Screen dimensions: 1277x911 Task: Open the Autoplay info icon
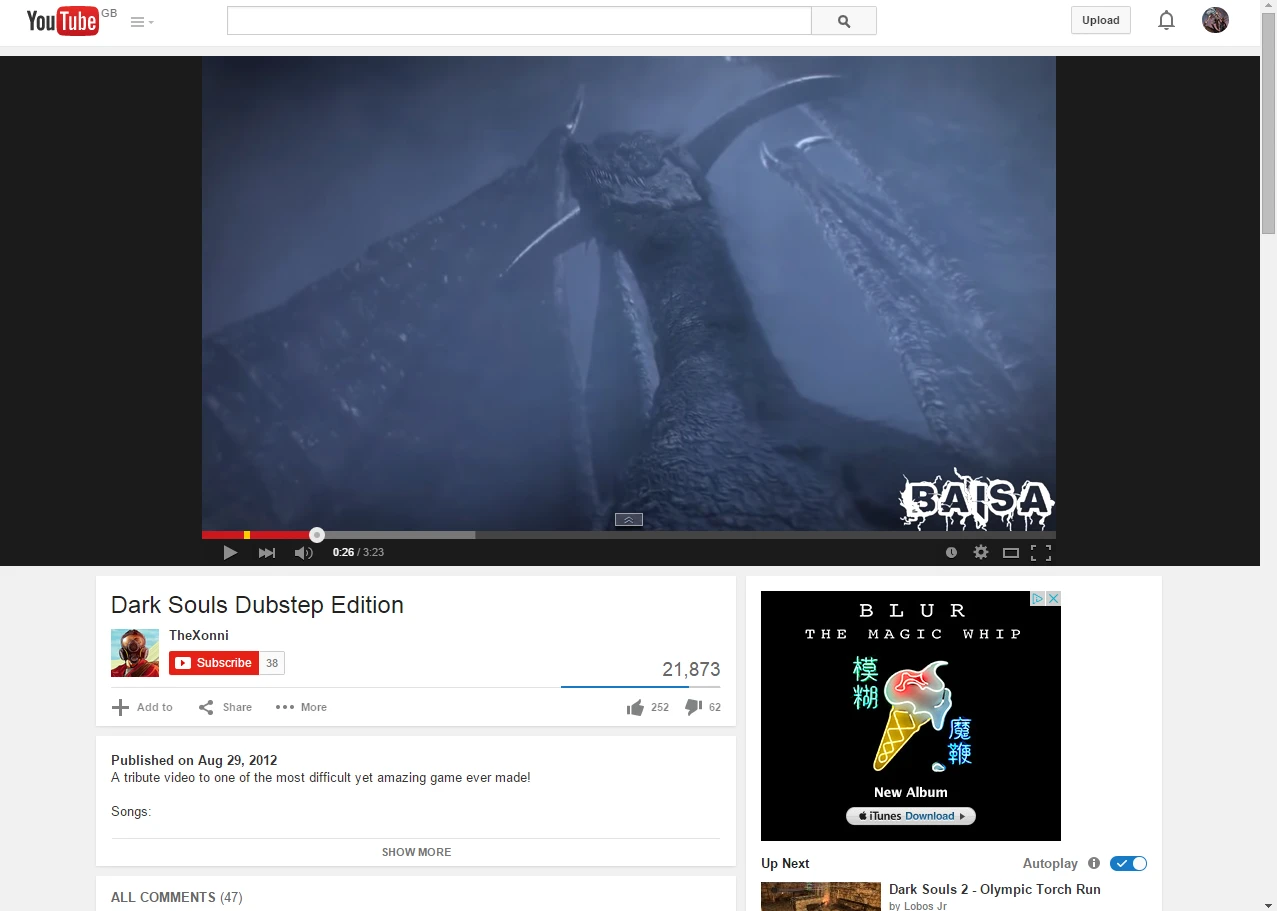pos(1094,863)
